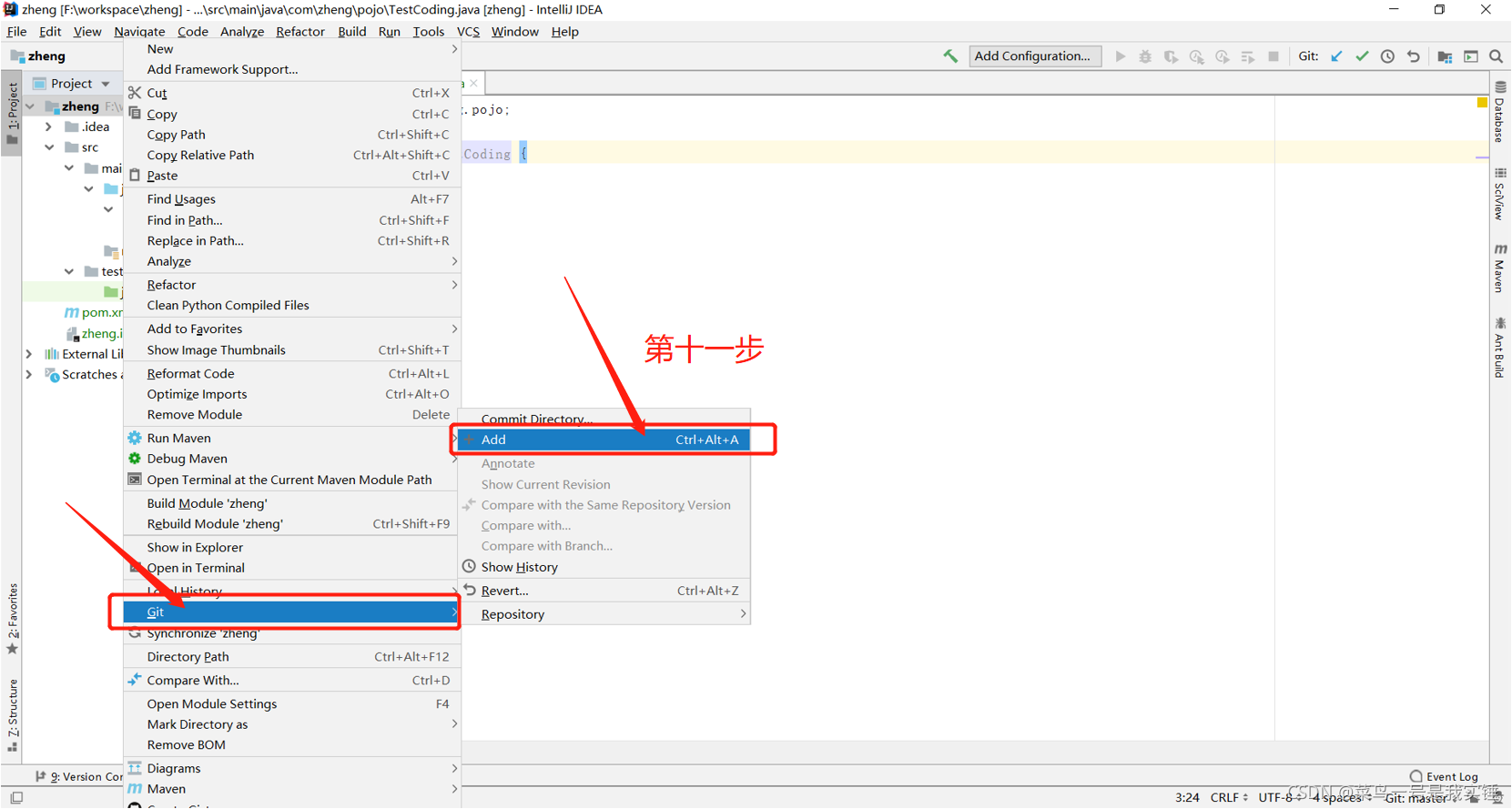Viewport: 1512px width, 809px height.
Task: Click the Add Configuration button
Action: pyautogui.click(x=1034, y=56)
